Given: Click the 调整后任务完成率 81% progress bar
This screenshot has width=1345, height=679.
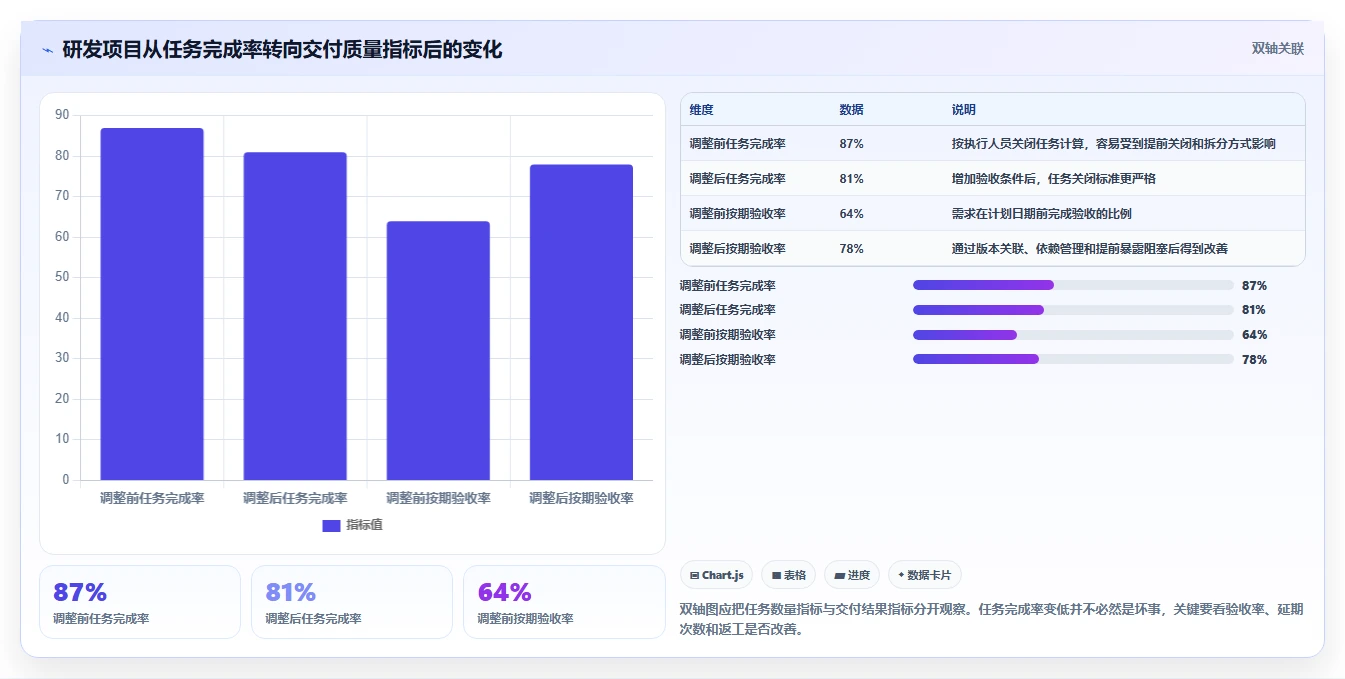Looking at the screenshot, I should [1073, 310].
